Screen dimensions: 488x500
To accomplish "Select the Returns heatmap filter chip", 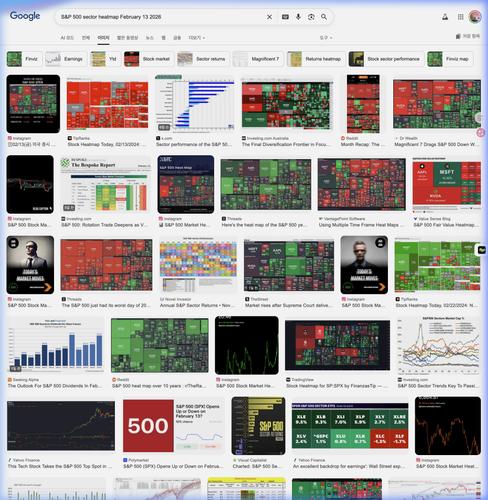I will (x=316, y=59).
